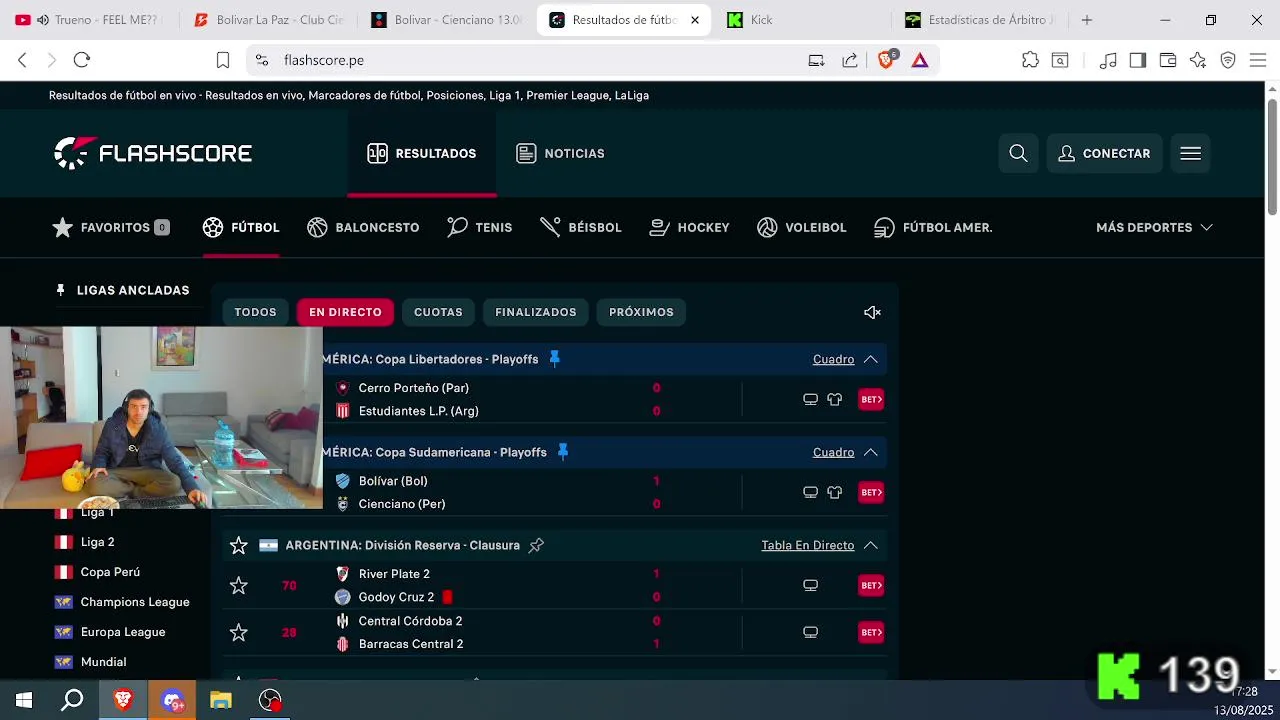Open Copa Perú pinned league
The image size is (1280, 720).
pos(110,572)
